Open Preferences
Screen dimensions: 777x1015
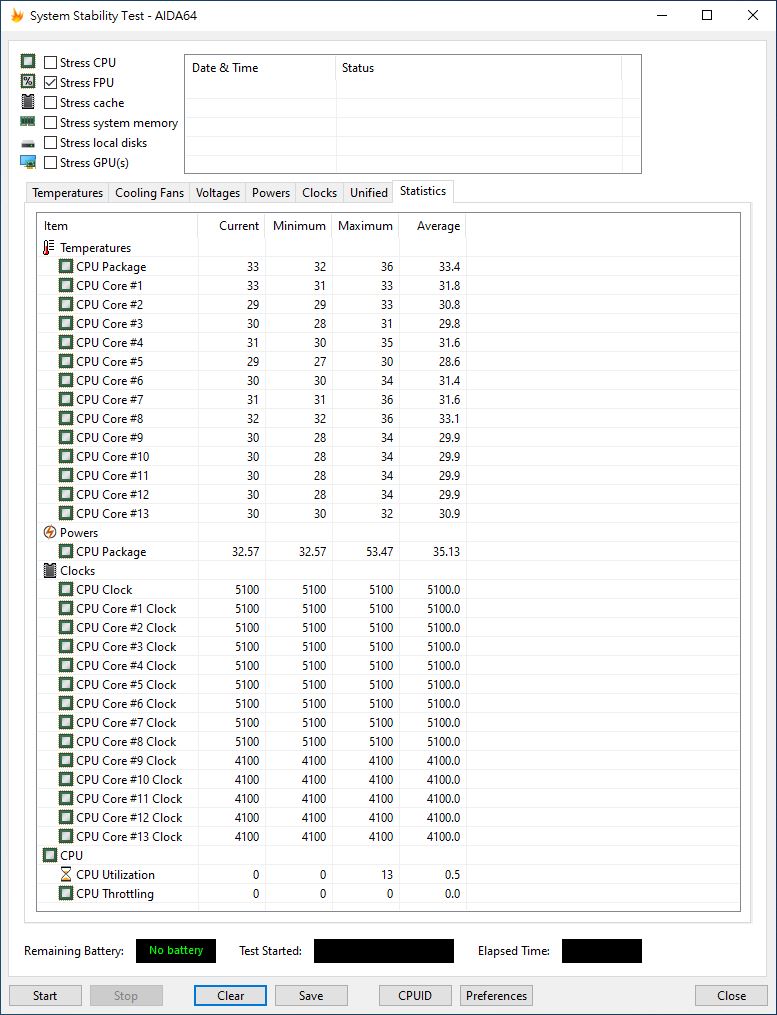pyautogui.click(x=497, y=996)
